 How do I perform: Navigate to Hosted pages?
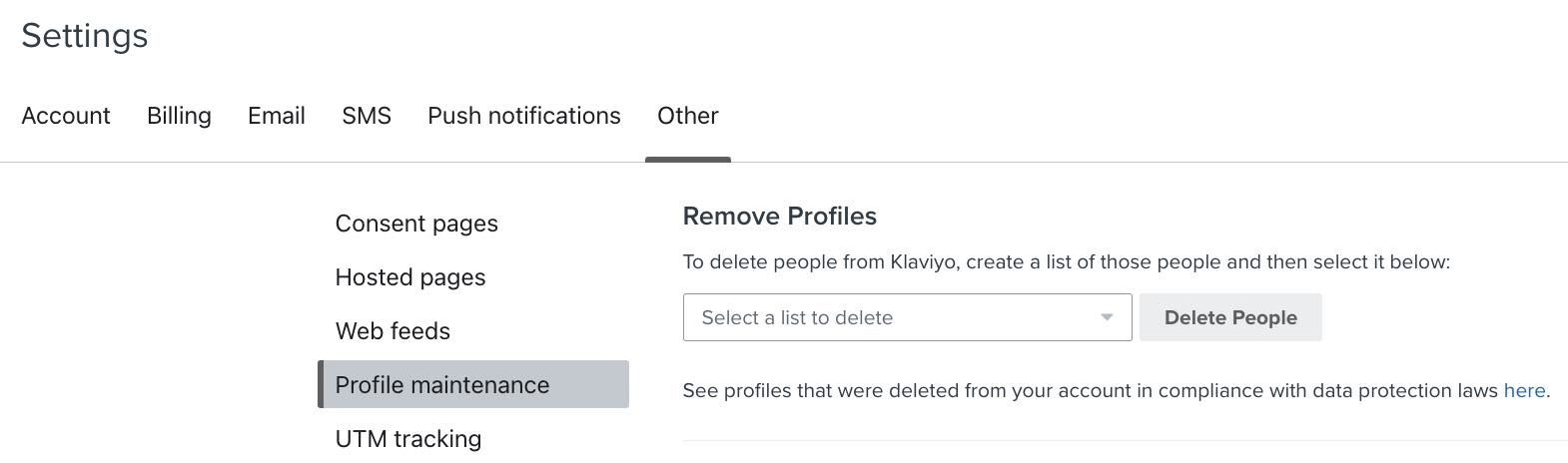410,277
